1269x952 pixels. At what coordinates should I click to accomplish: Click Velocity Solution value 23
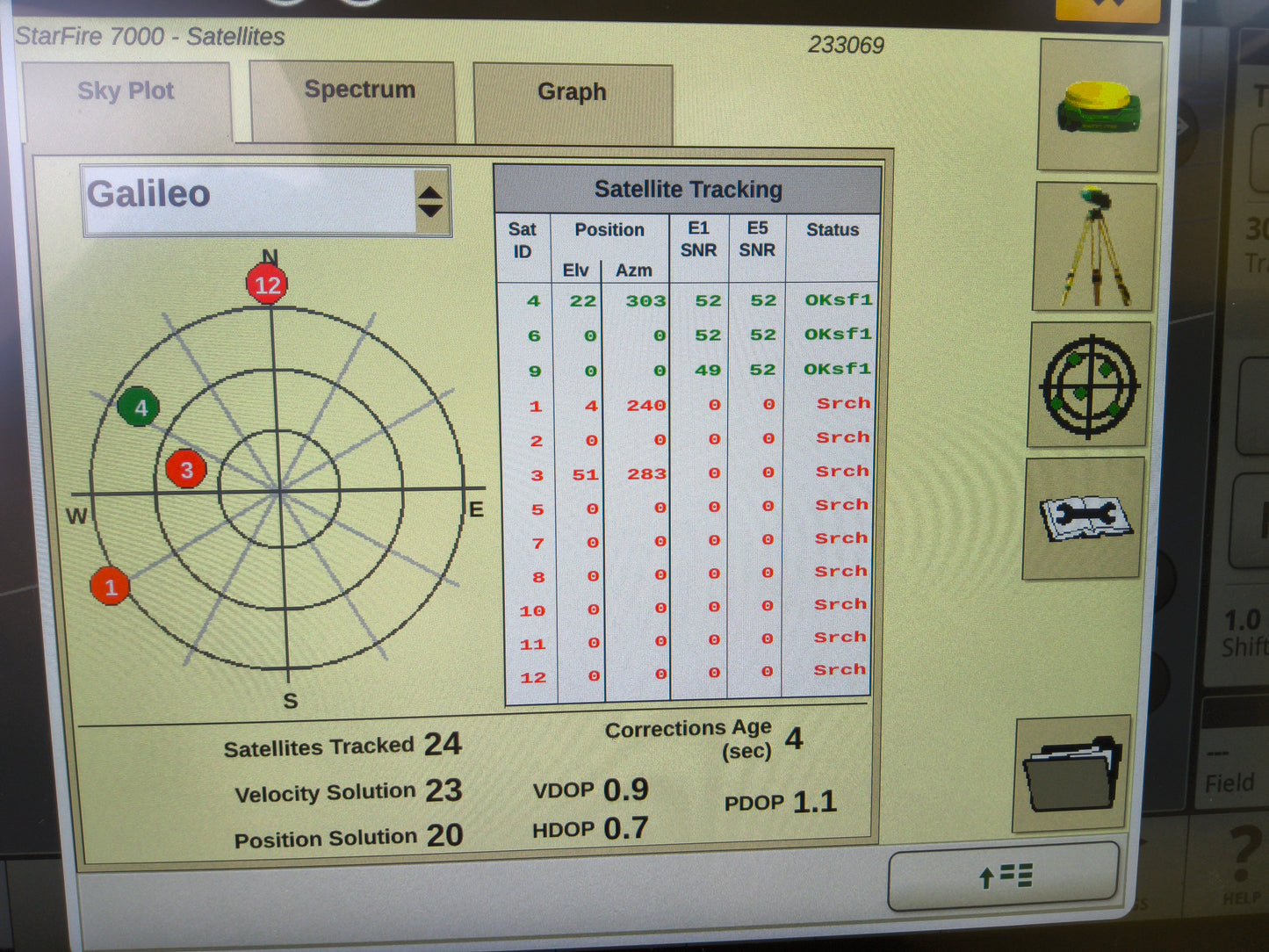point(444,790)
